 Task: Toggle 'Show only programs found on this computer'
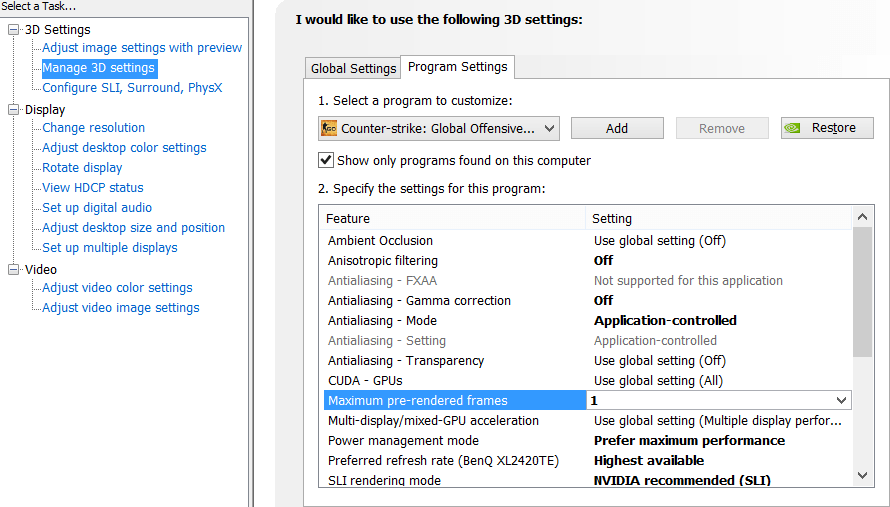326,160
